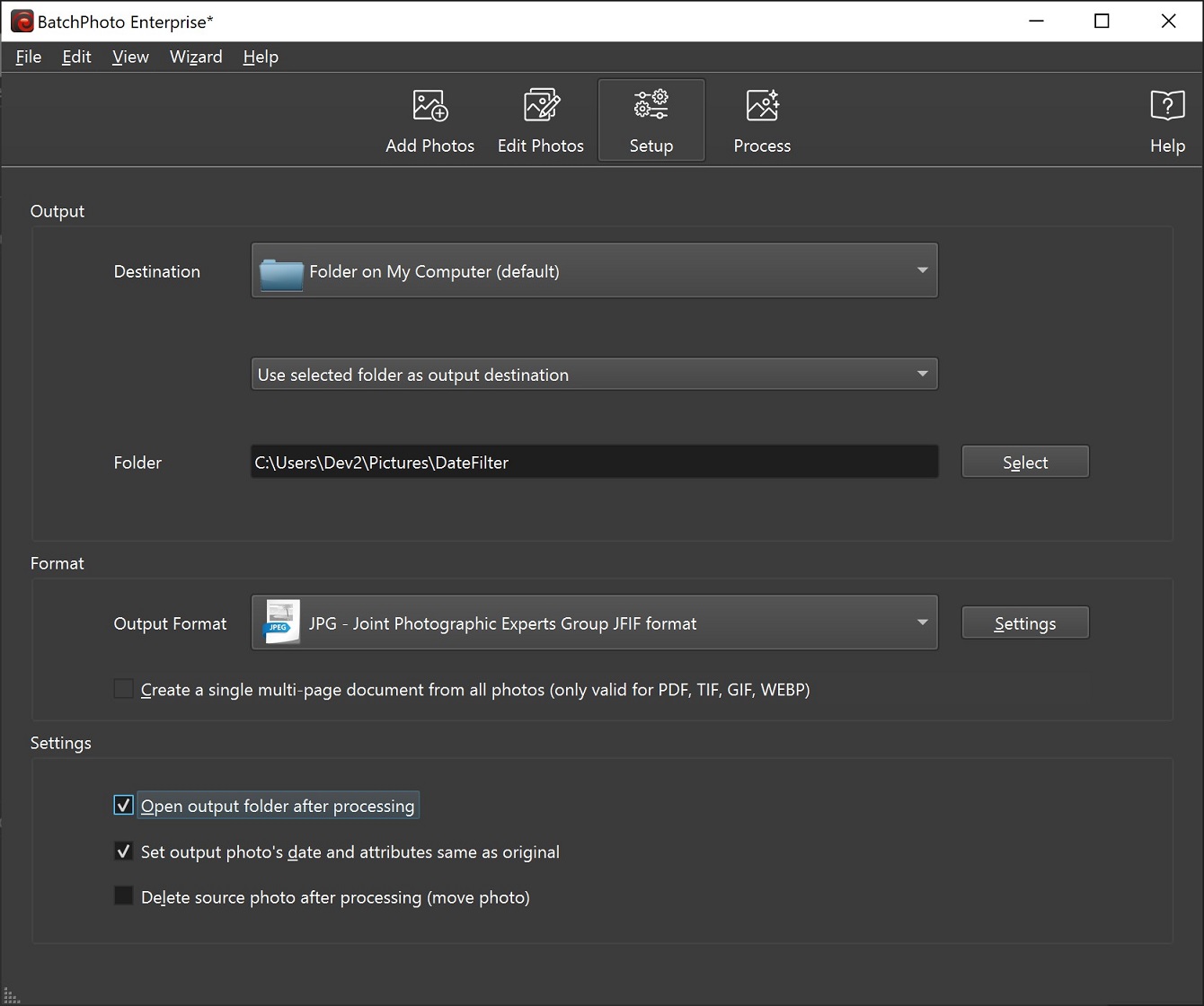Screen dimensions: 1204x1006
Task: Uncheck Open output folder after processing
Action: 123,805
